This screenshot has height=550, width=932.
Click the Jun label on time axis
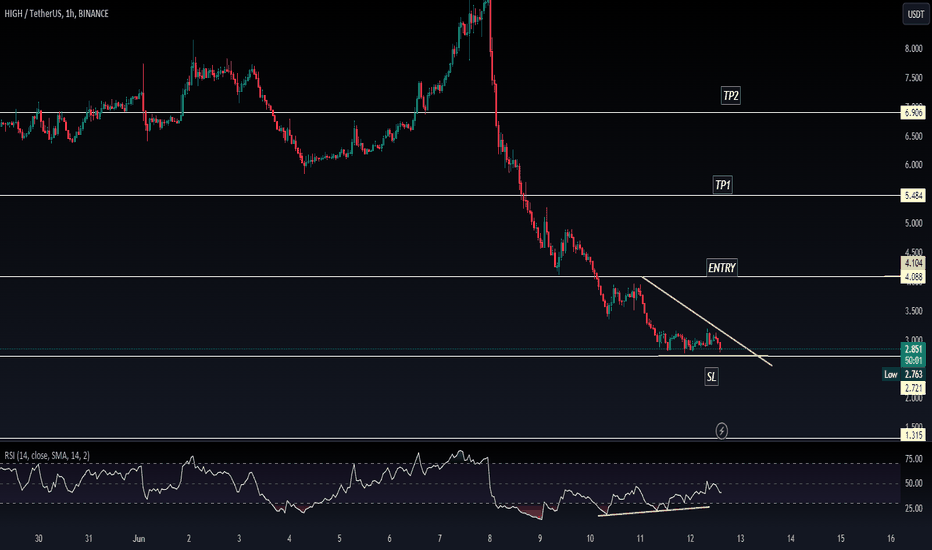(138, 539)
